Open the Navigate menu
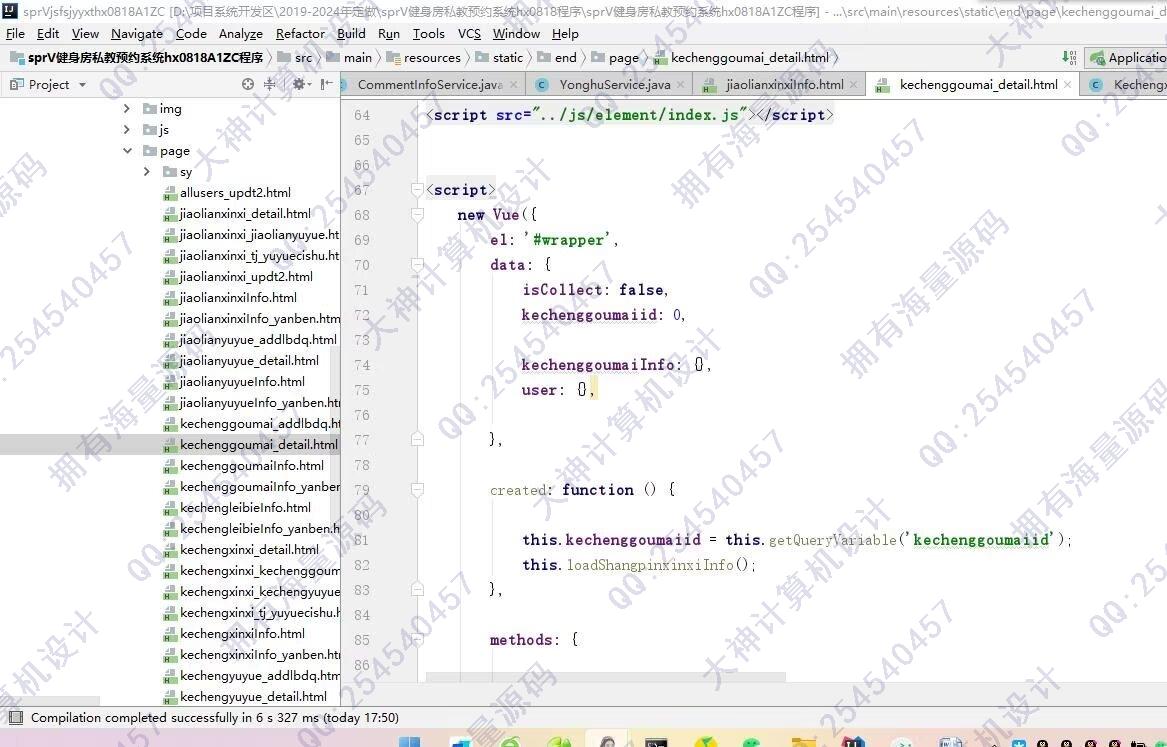 [x=137, y=33]
